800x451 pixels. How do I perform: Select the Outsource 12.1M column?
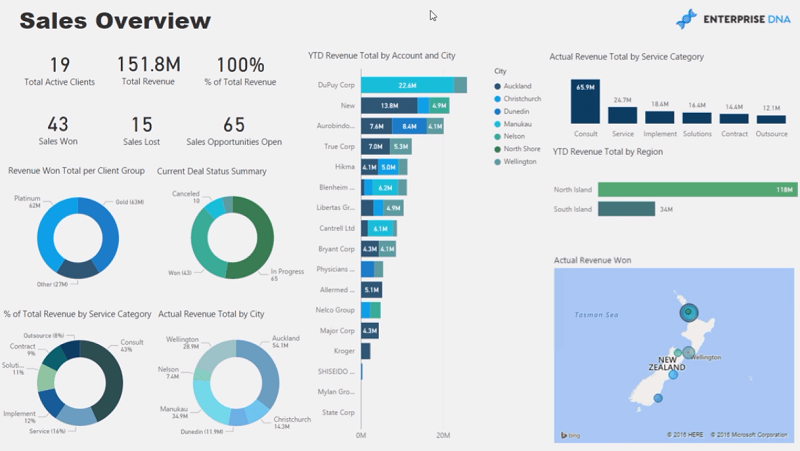pos(771,119)
